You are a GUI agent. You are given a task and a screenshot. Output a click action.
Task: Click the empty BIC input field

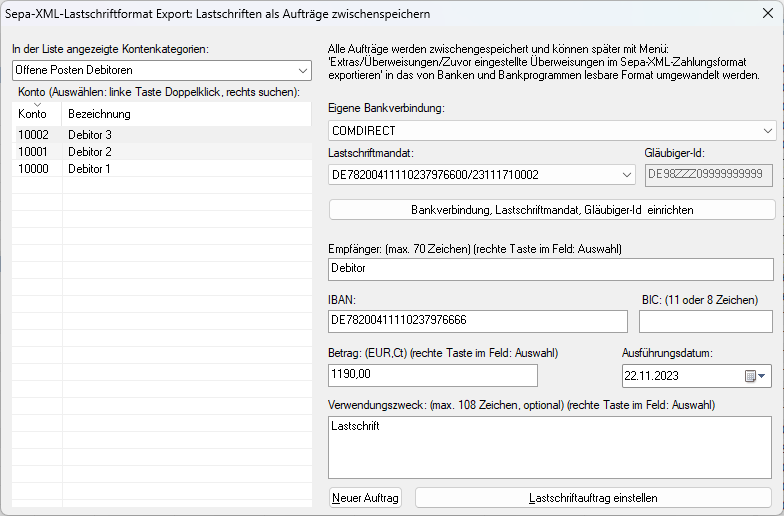click(706, 321)
